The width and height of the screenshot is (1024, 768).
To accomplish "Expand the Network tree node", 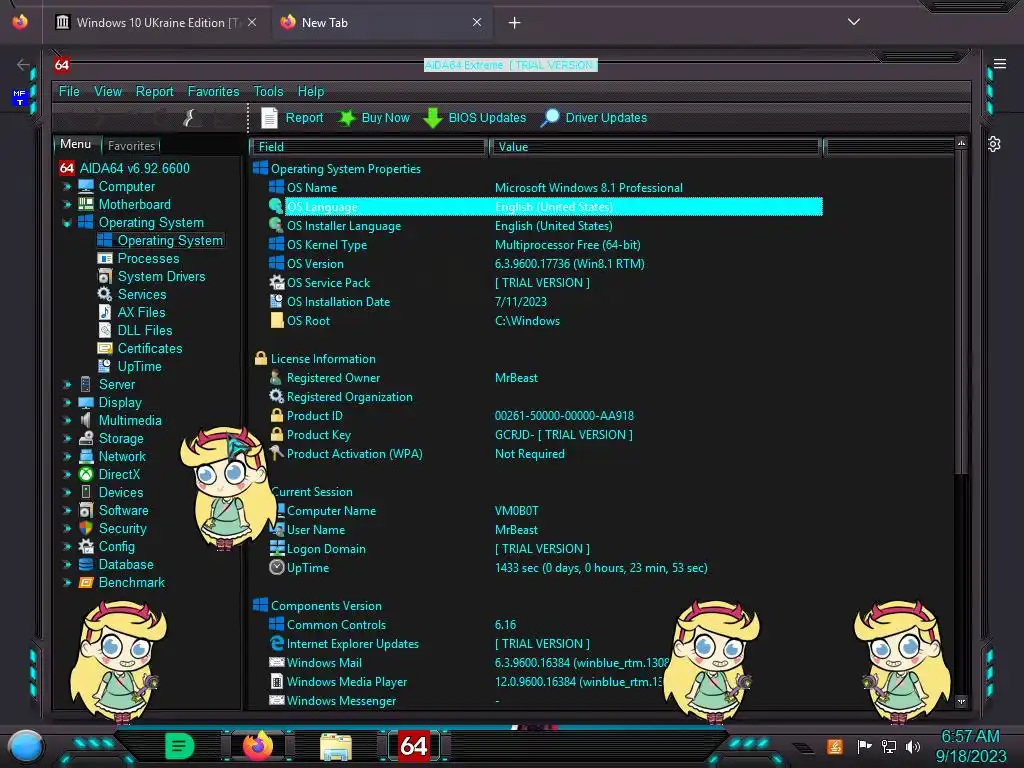I will tap(67, 456).
